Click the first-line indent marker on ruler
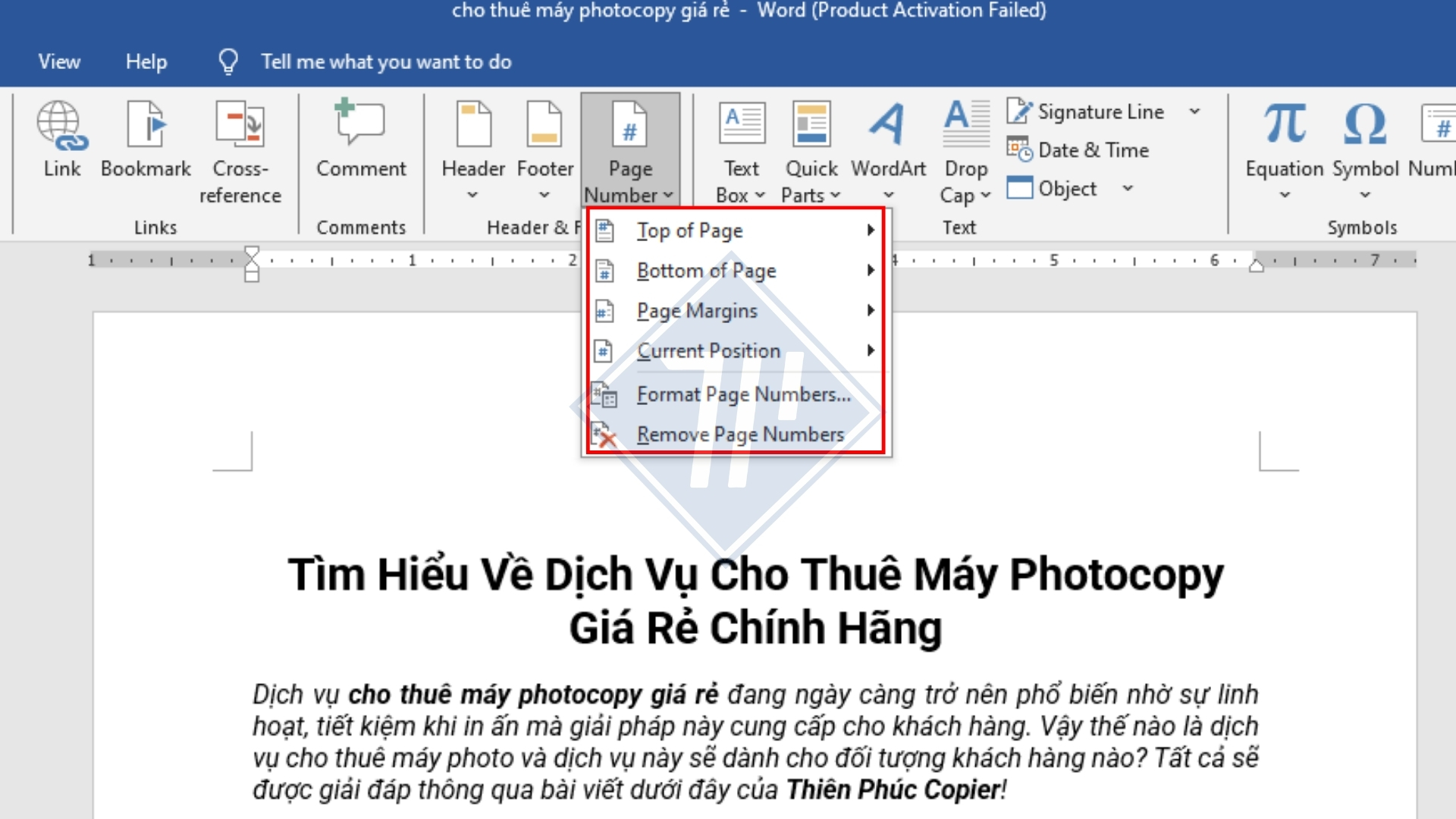Viewport: 1456px width, 819px height. (x=252, y=253)
